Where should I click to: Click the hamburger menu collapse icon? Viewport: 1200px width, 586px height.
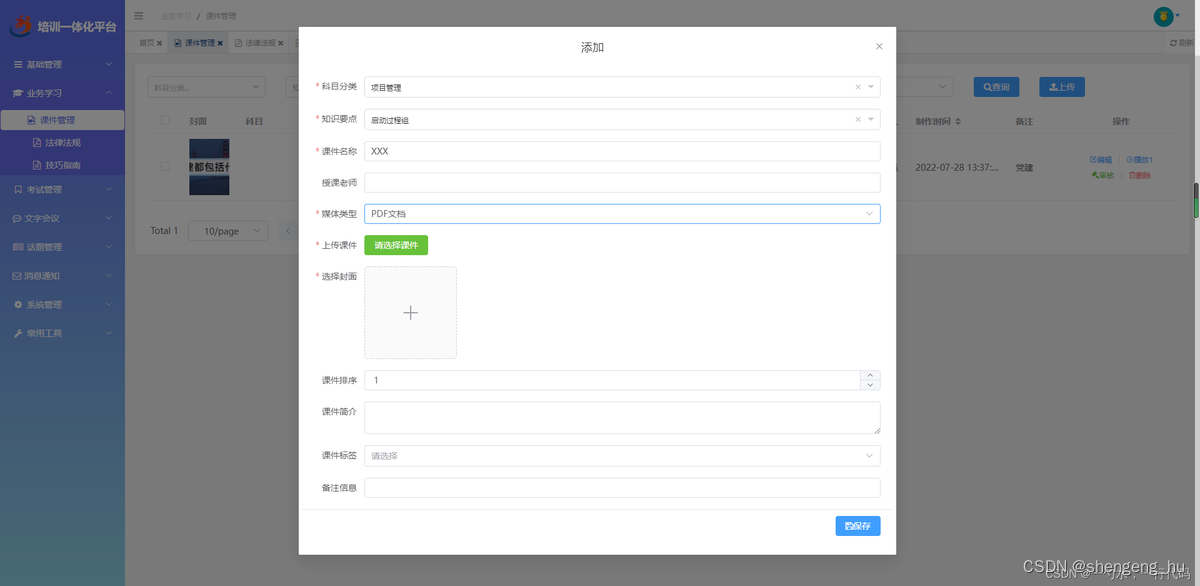138,16
